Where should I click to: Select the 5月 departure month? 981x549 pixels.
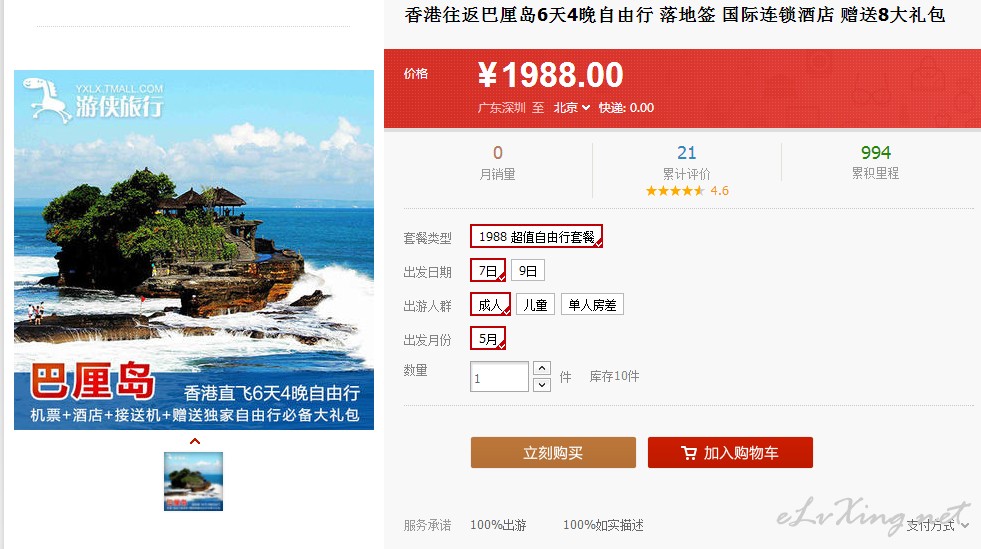(488, 338)
